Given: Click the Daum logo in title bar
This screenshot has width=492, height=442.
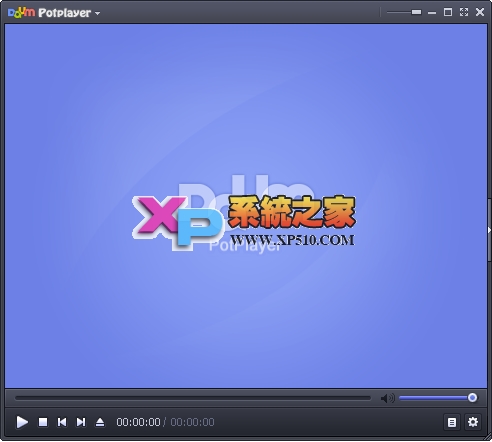Looking at the screenshot, I should click(x=21, y=12).
